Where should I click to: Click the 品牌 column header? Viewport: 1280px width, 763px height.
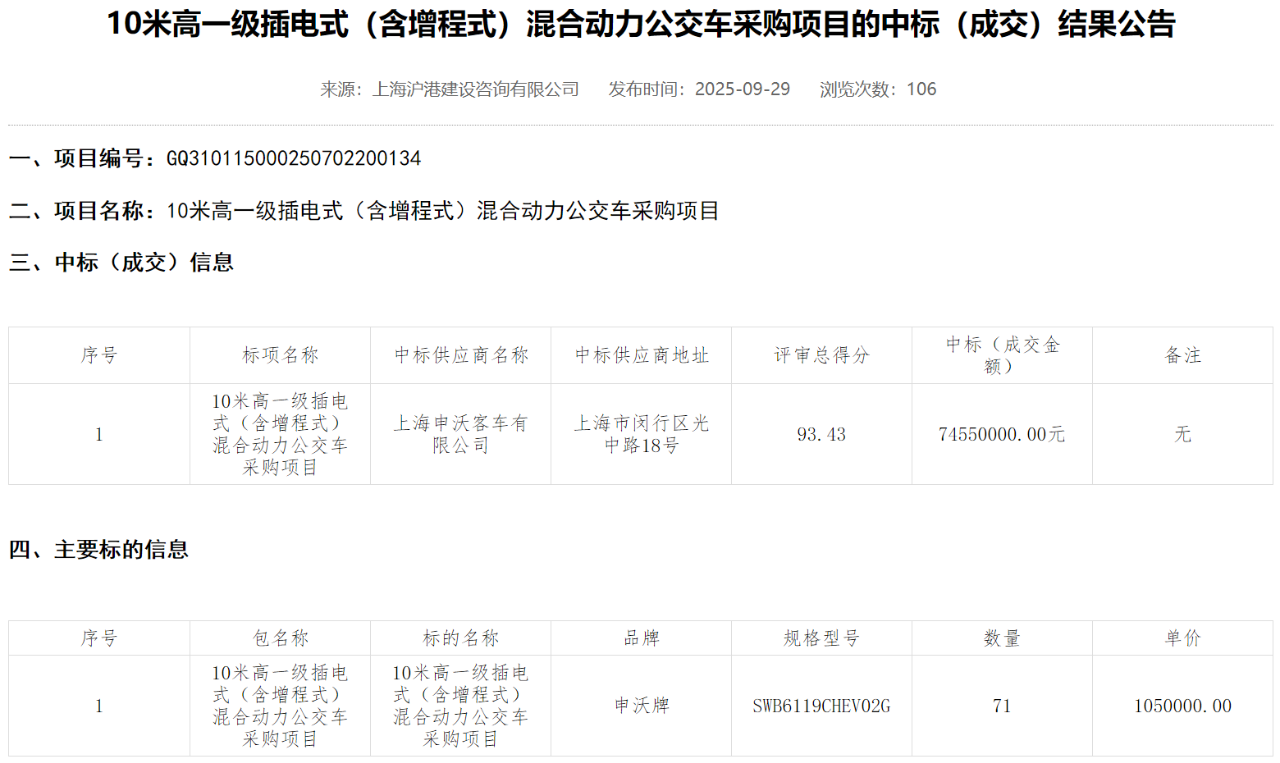tap(641, 638)
